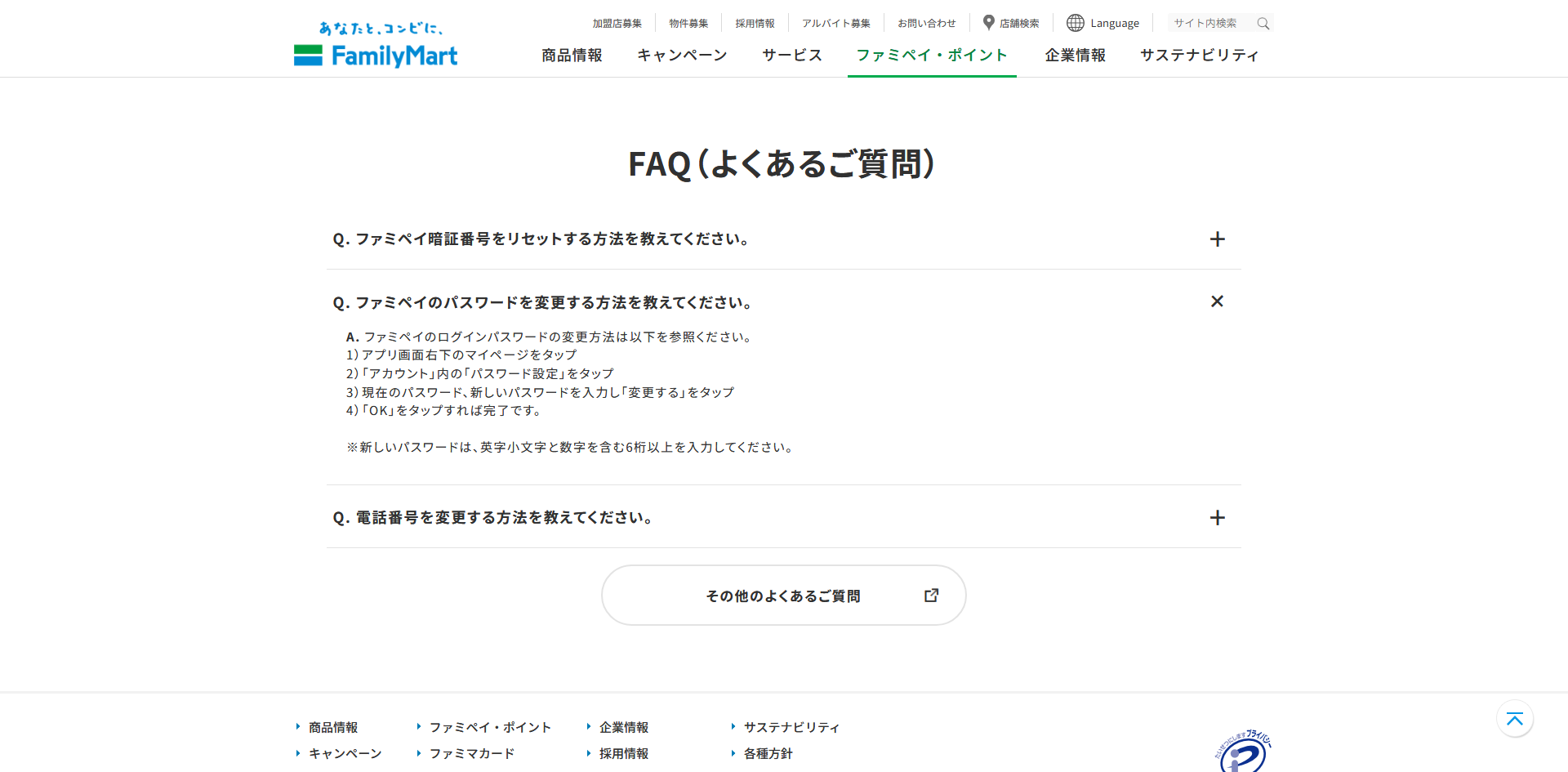Open the 商品情報 main menu
Screen dimensions: 1568x772
tap(572, 55)
